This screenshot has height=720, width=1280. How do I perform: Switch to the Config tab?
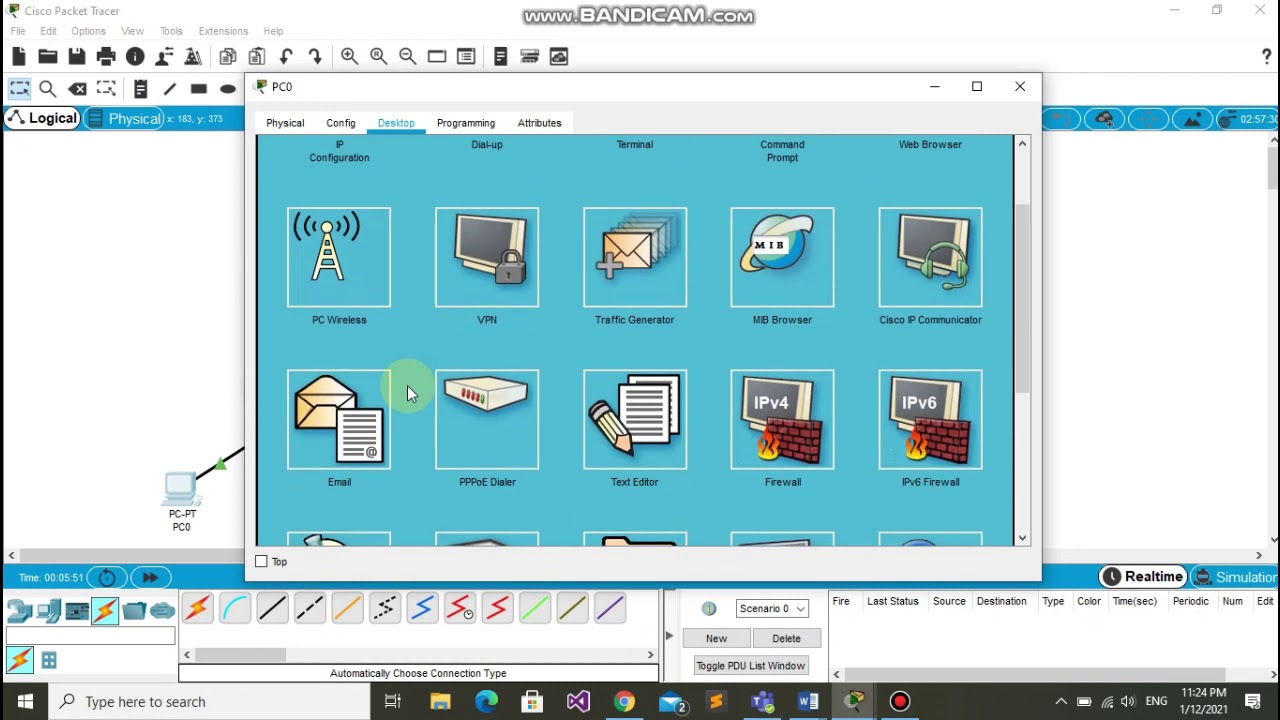point(341,123)
